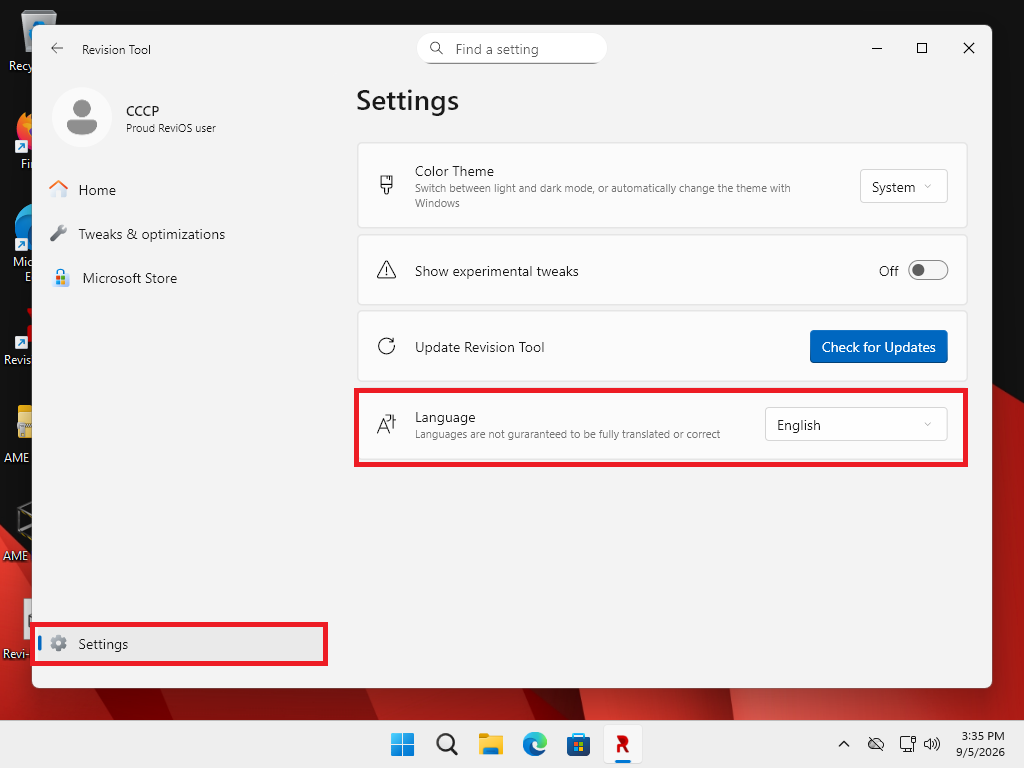The image size is (1024, 768).
Task: Go to Home in sidebar
Action: (179, 190)
